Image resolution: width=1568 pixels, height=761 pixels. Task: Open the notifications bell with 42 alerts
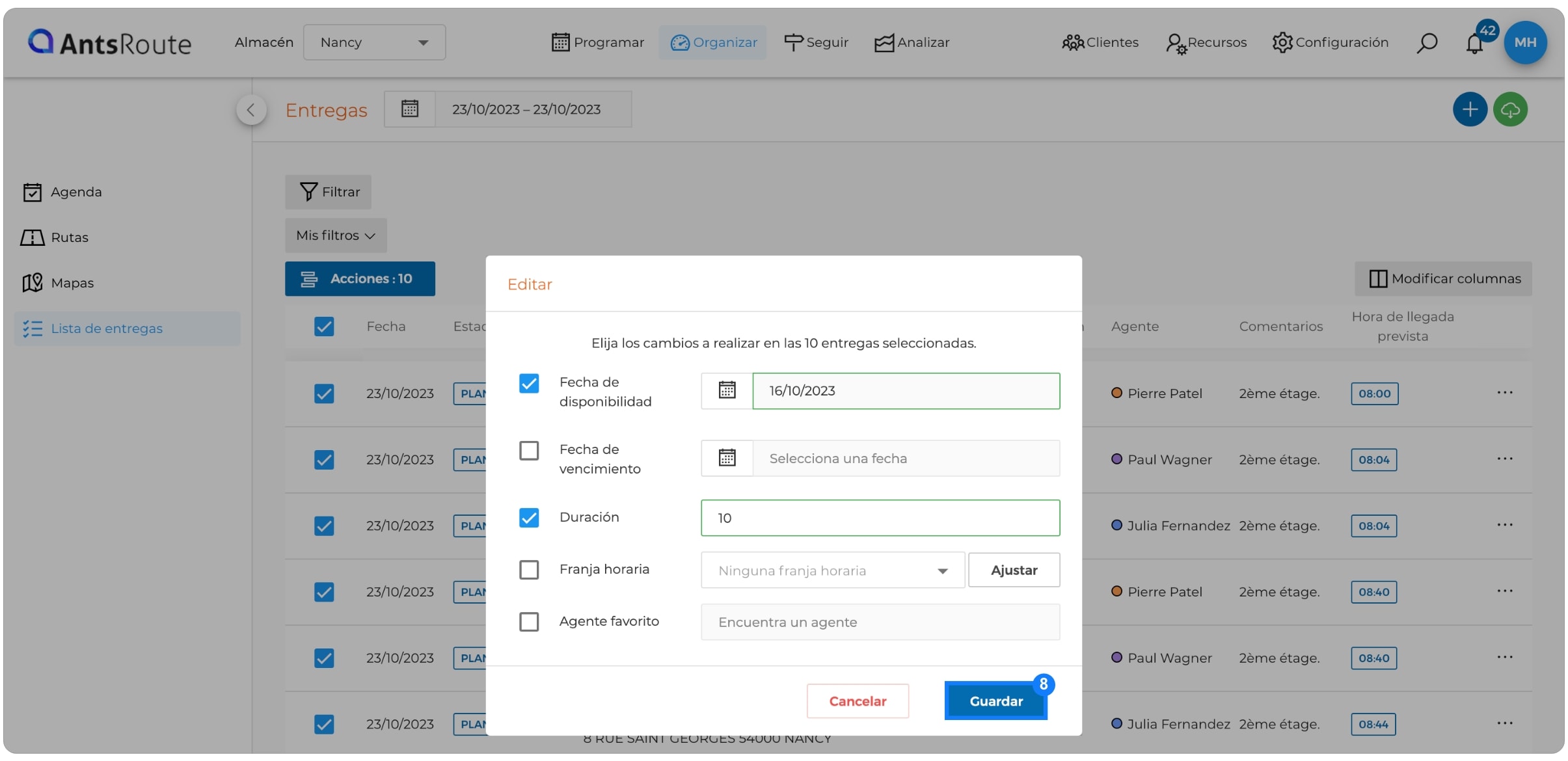click(x=1474, y=43)
